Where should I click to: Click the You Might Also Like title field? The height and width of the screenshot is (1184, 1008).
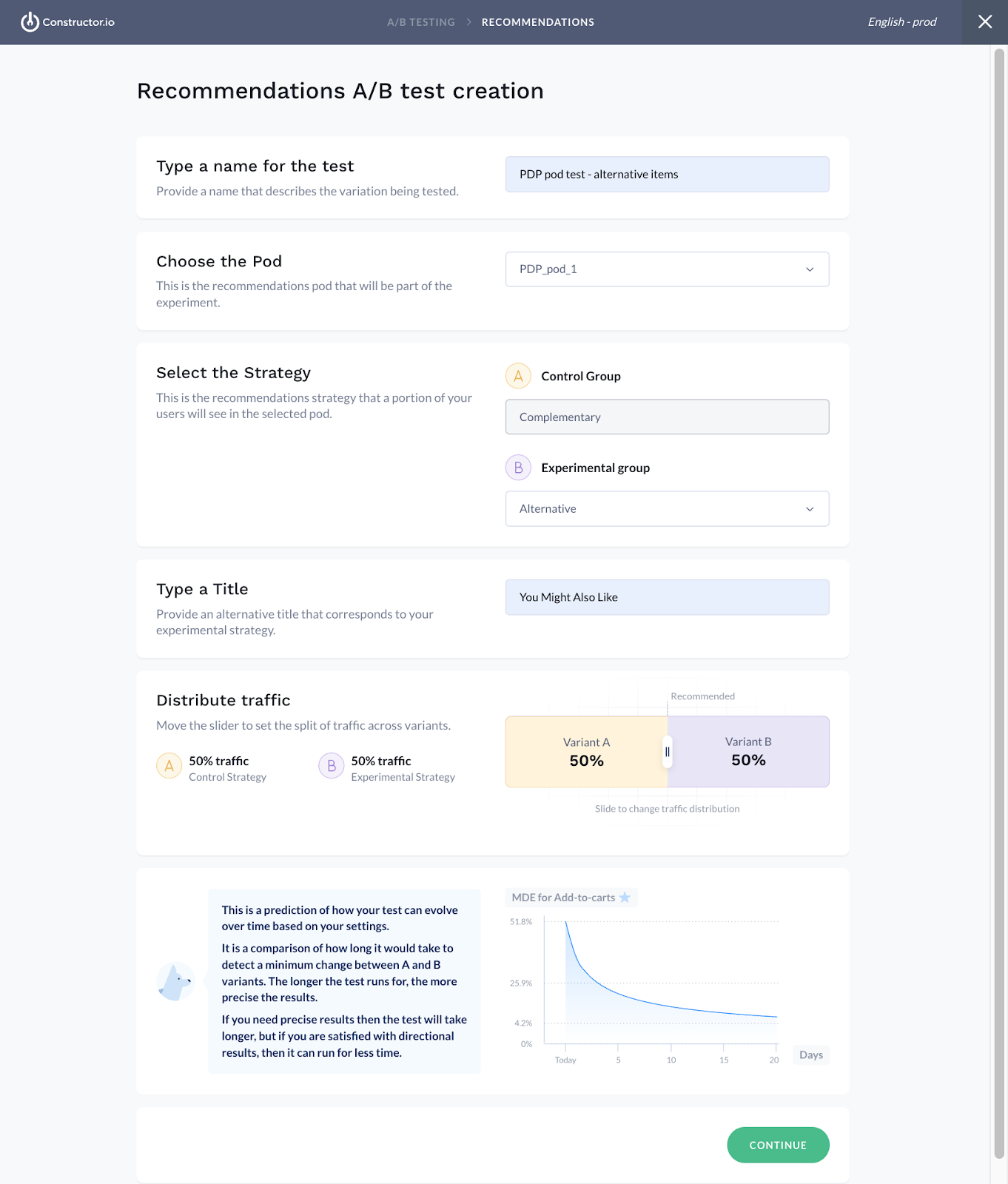[666, 597]
